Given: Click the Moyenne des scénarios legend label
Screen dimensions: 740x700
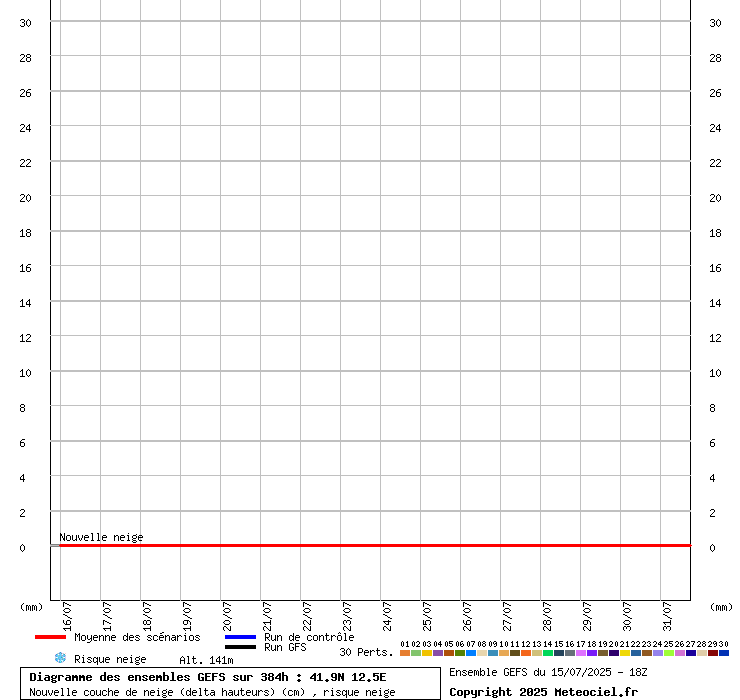Looking at the screenshot, I should [137, 637].
